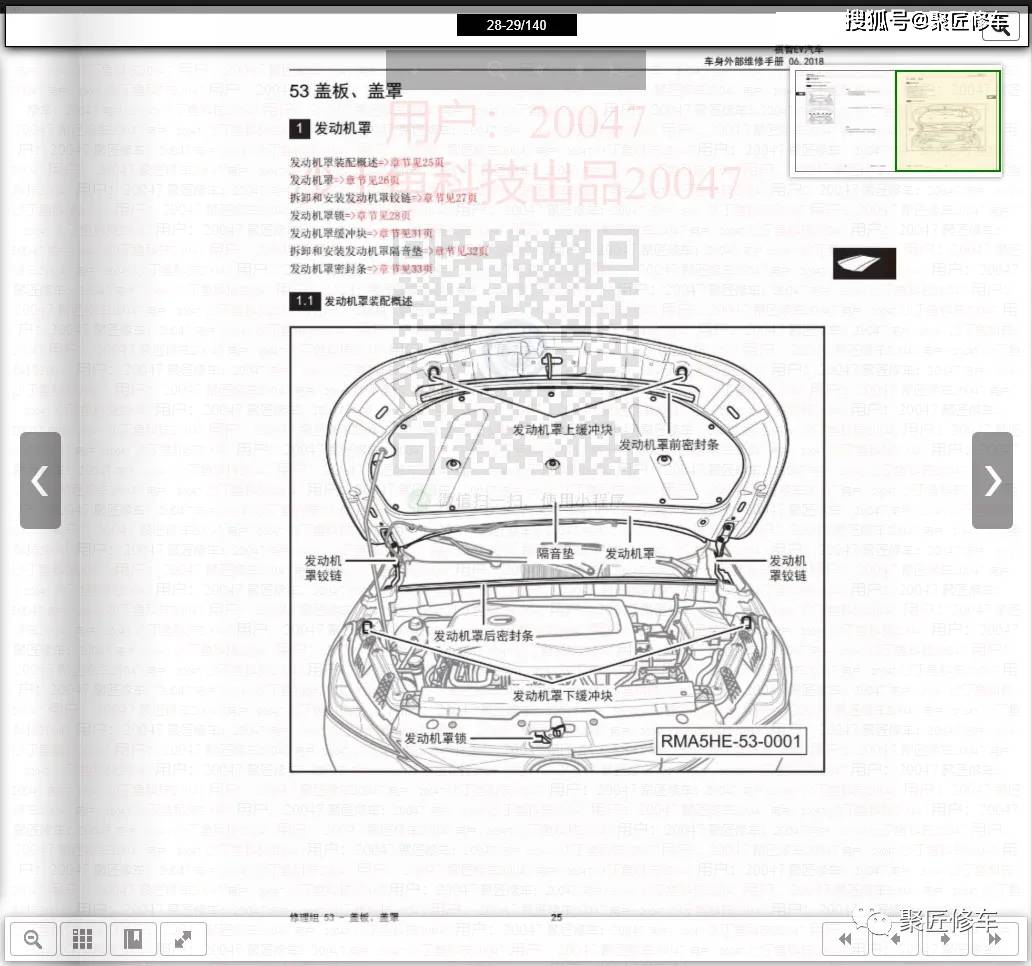Follow the link 拆卸和安装发动机罩隔音垫 章节见32页
The width and height of the screenshot is (1032, 966).
[x=389, y=251]
